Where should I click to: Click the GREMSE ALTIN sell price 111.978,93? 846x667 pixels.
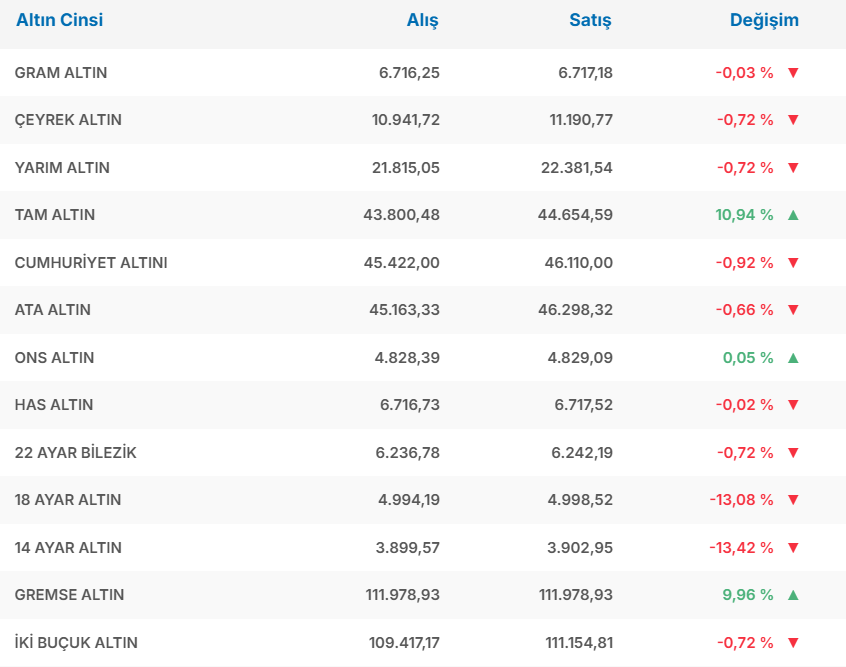click(576, 595)
